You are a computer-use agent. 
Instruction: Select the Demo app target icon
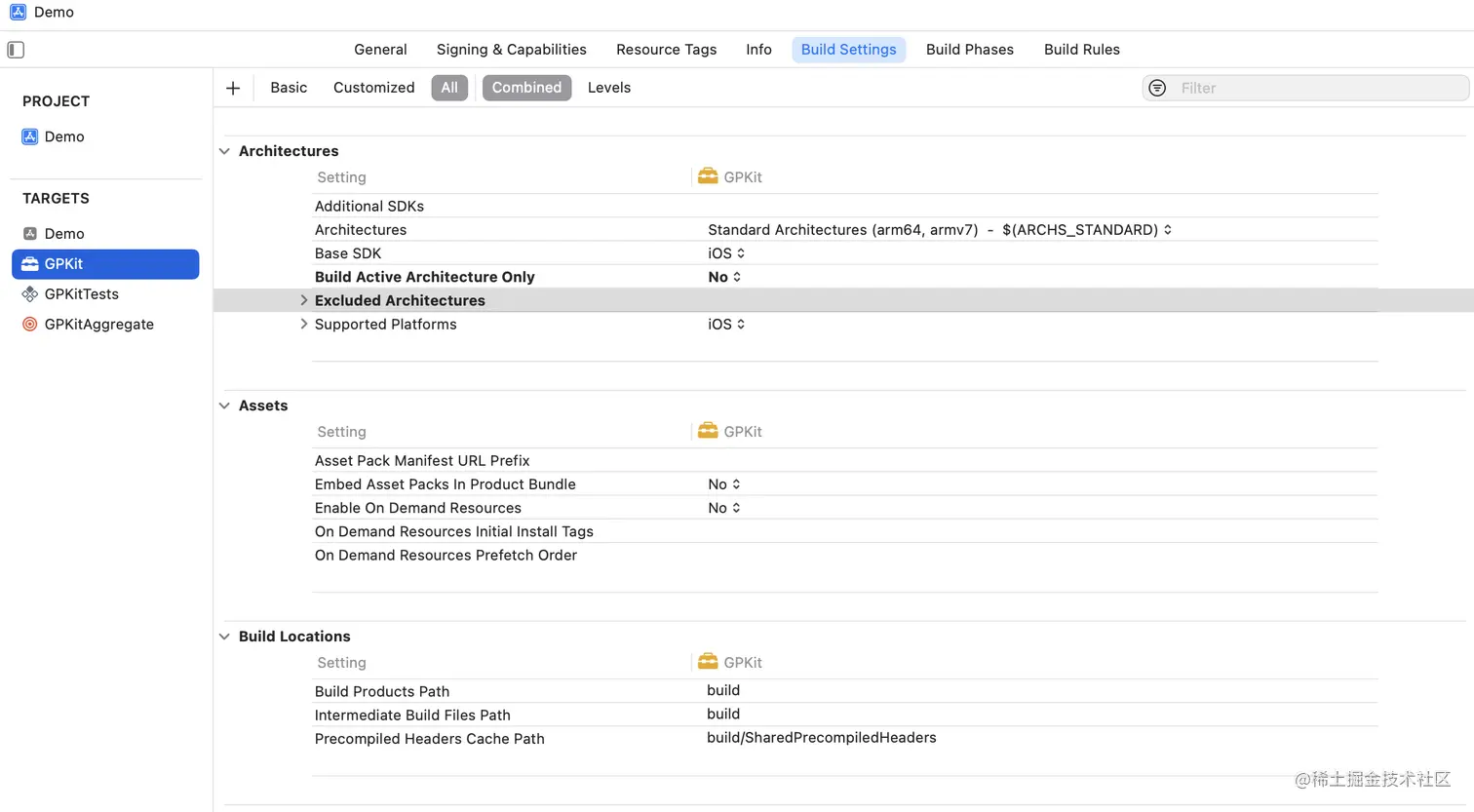[30, 234]
